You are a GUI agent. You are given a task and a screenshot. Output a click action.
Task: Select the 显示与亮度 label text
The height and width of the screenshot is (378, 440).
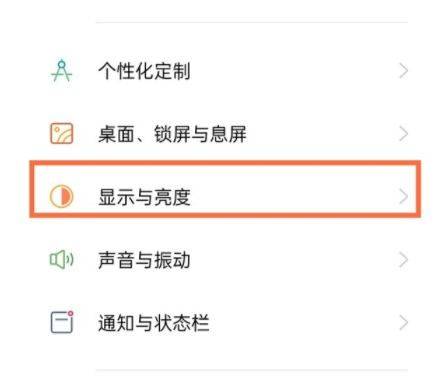[144, 197]
